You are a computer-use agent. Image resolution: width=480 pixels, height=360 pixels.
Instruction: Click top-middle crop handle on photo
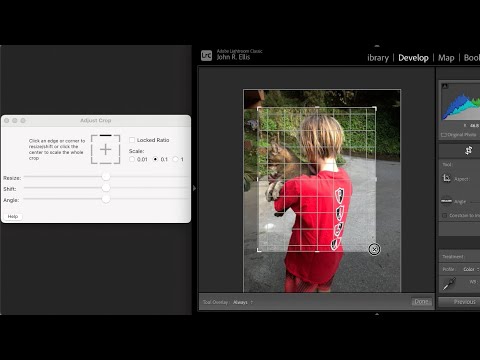(x=317, y=107)
